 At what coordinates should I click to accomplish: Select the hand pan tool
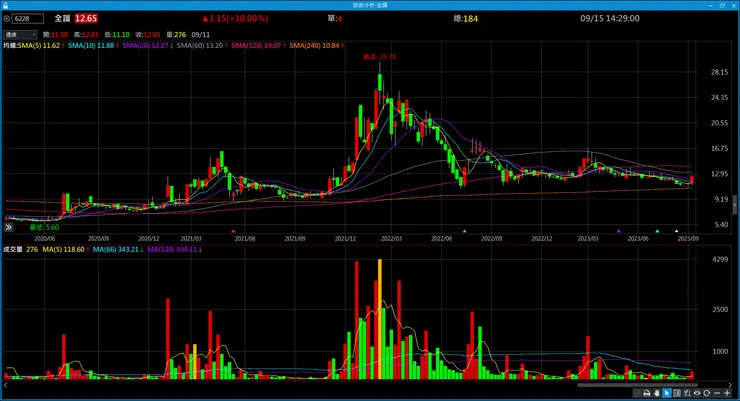[x=656, y=393]
